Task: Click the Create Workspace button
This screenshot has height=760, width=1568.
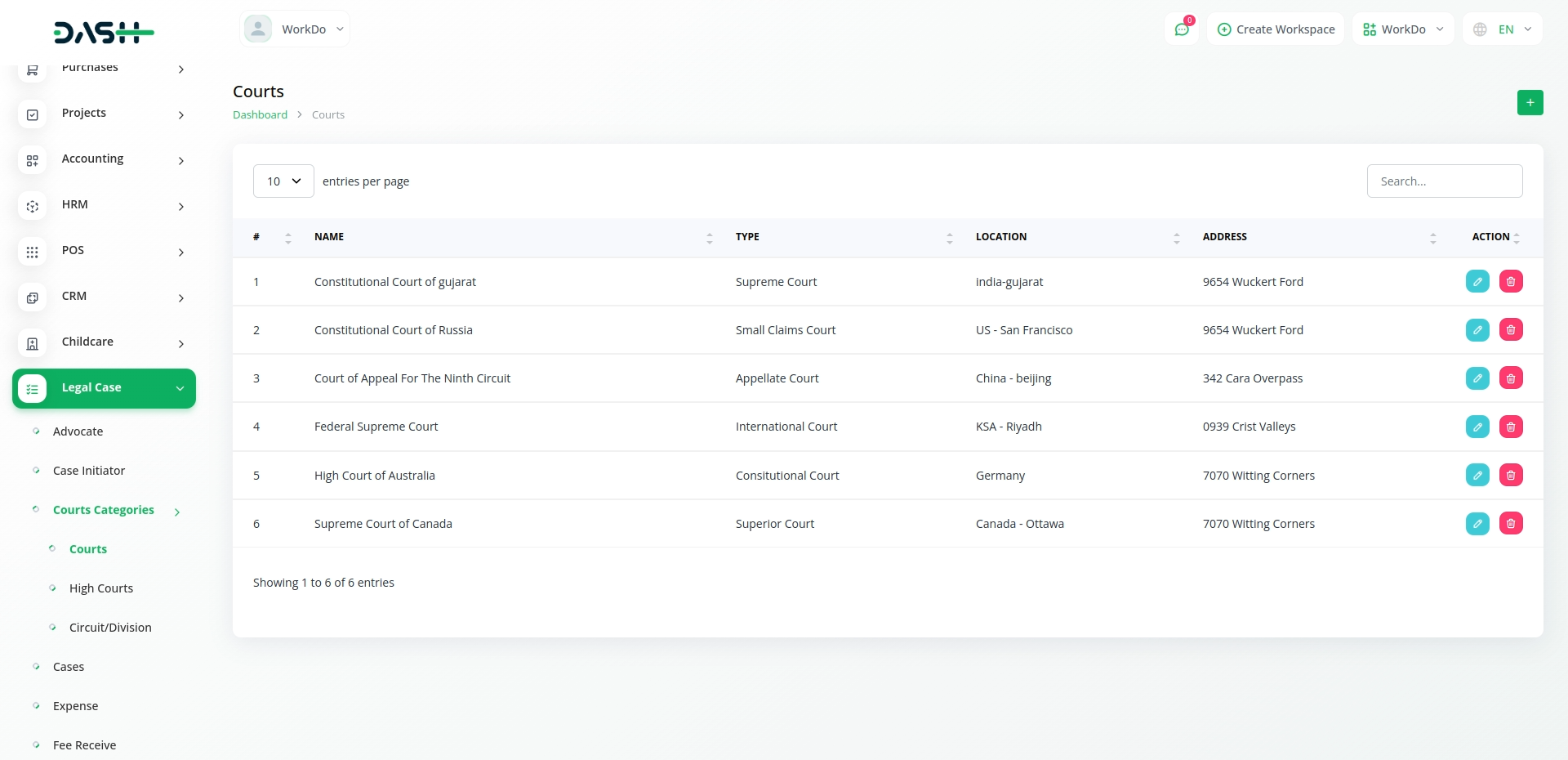Action: point(1276,29)
